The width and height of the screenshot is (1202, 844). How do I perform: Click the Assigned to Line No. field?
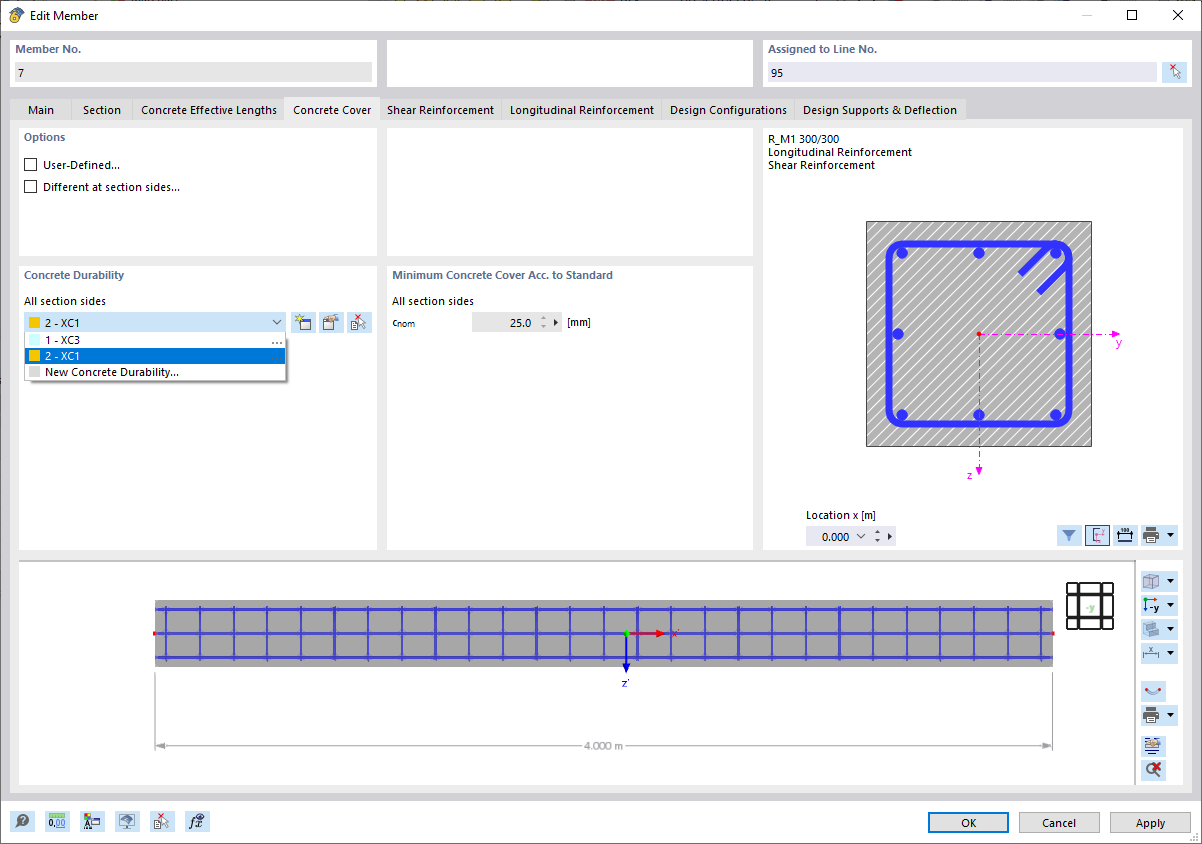(962, 72)
